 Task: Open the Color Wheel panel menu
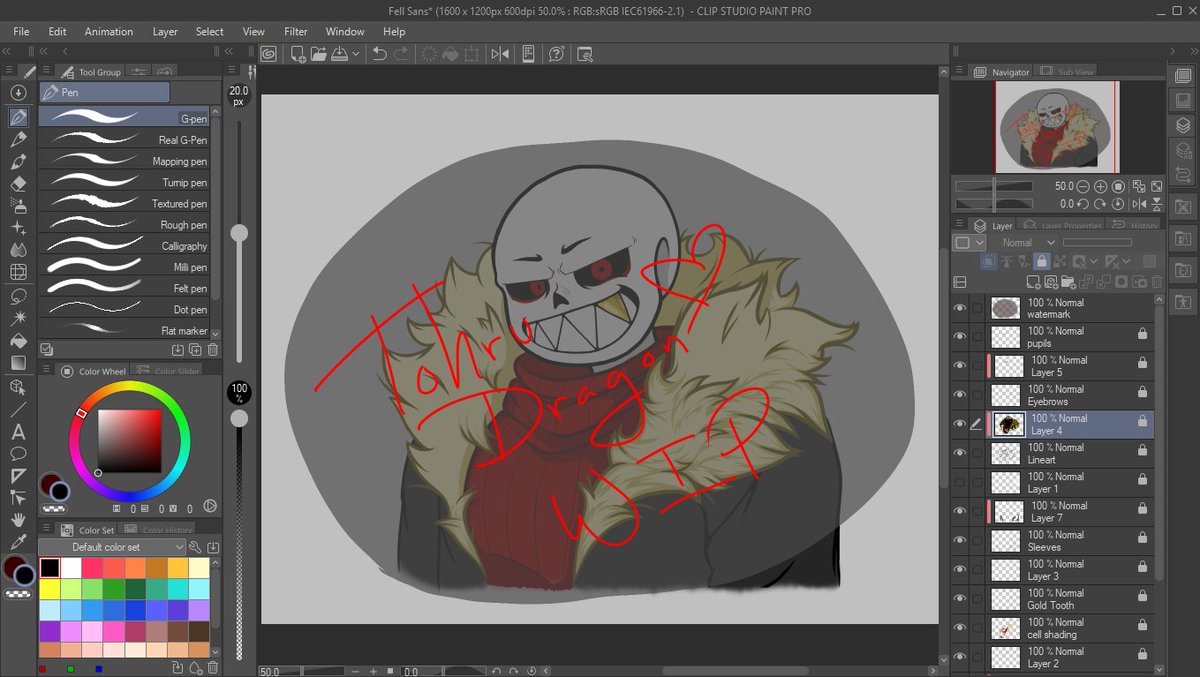[x=45, y=371]
